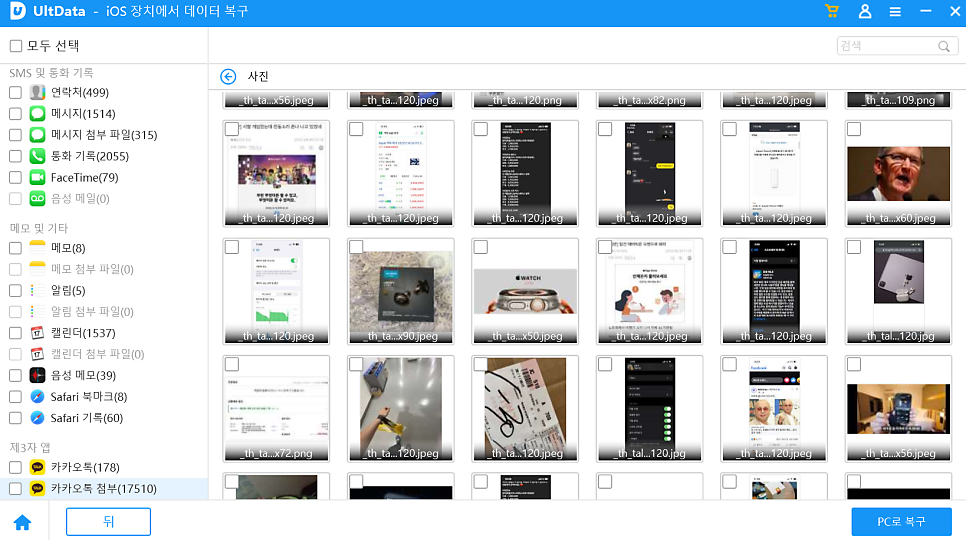Viewport: 966px width, 540px height.
Task: Select 메모(8) category label
Action: click(x=68, y=248)
